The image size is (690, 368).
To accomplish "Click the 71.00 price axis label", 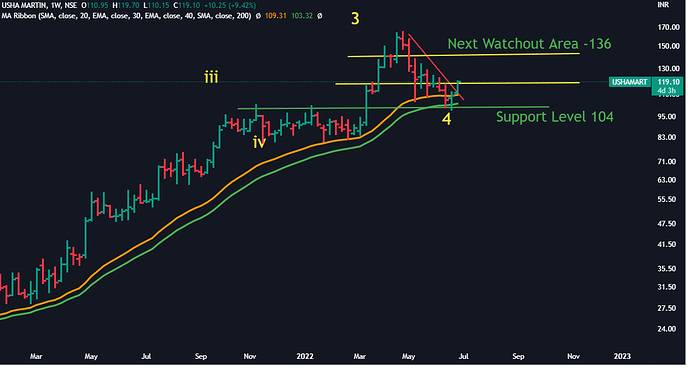I will (x=668, y=162).
